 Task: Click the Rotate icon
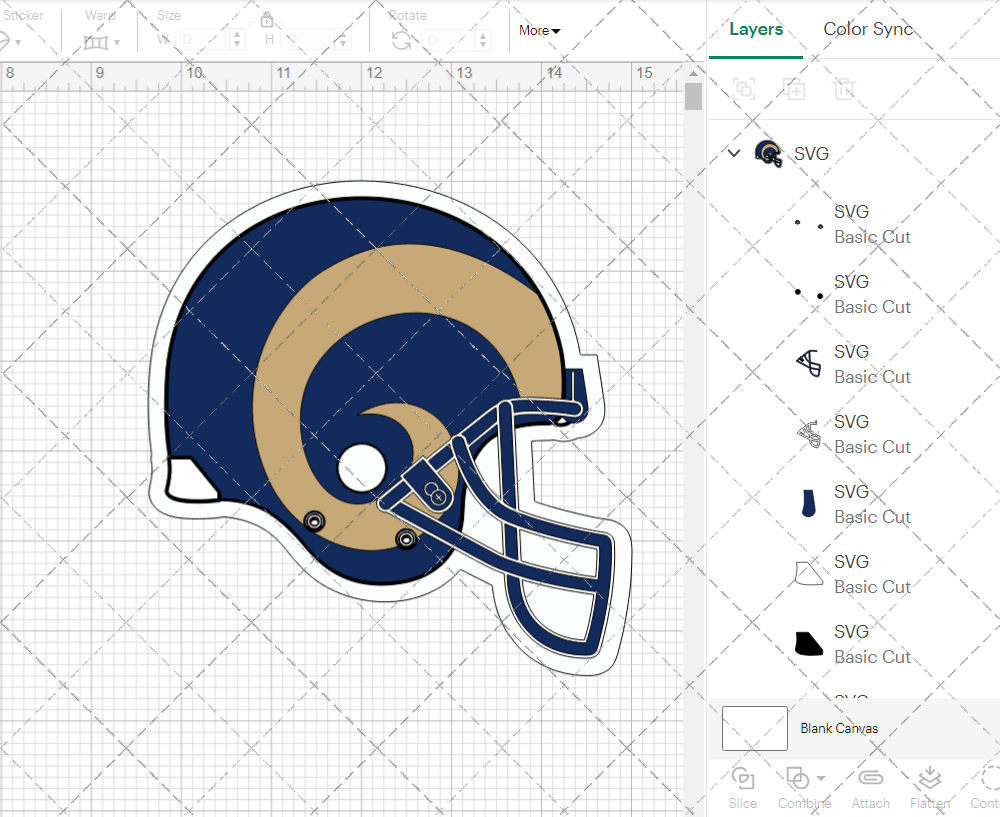point(401,40)
